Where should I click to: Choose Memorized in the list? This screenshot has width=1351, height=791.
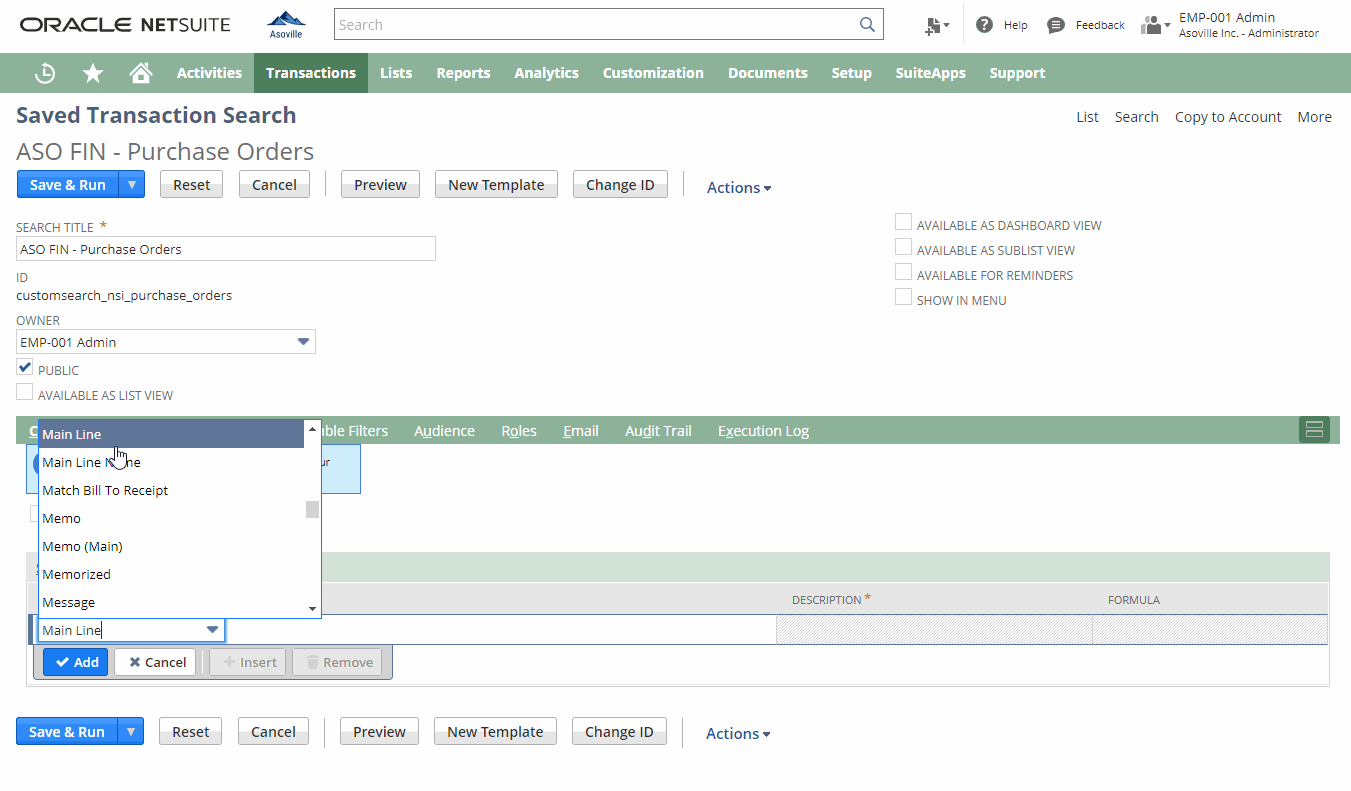[171, 574]
